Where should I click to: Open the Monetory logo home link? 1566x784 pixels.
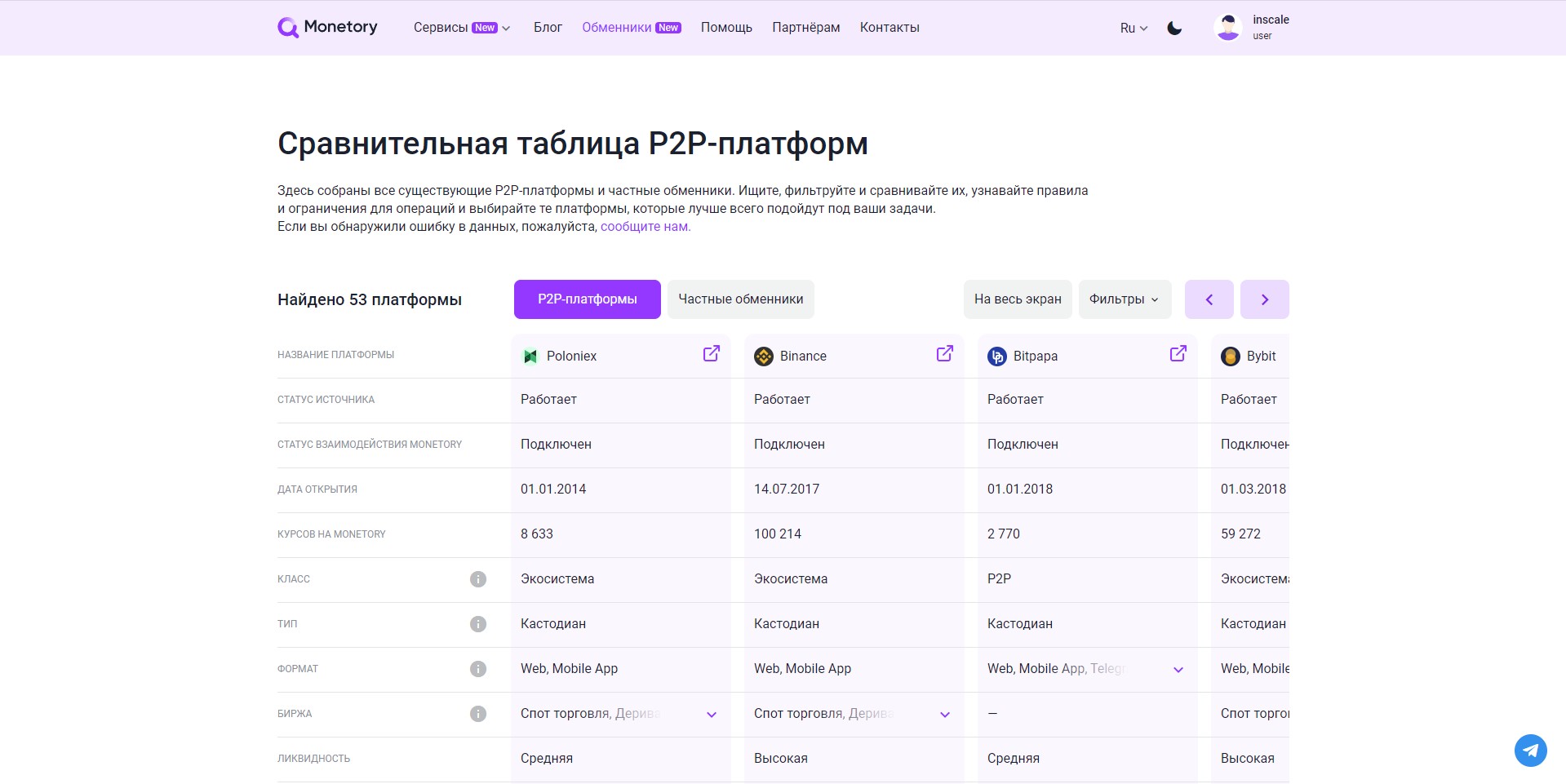point(327,27)
